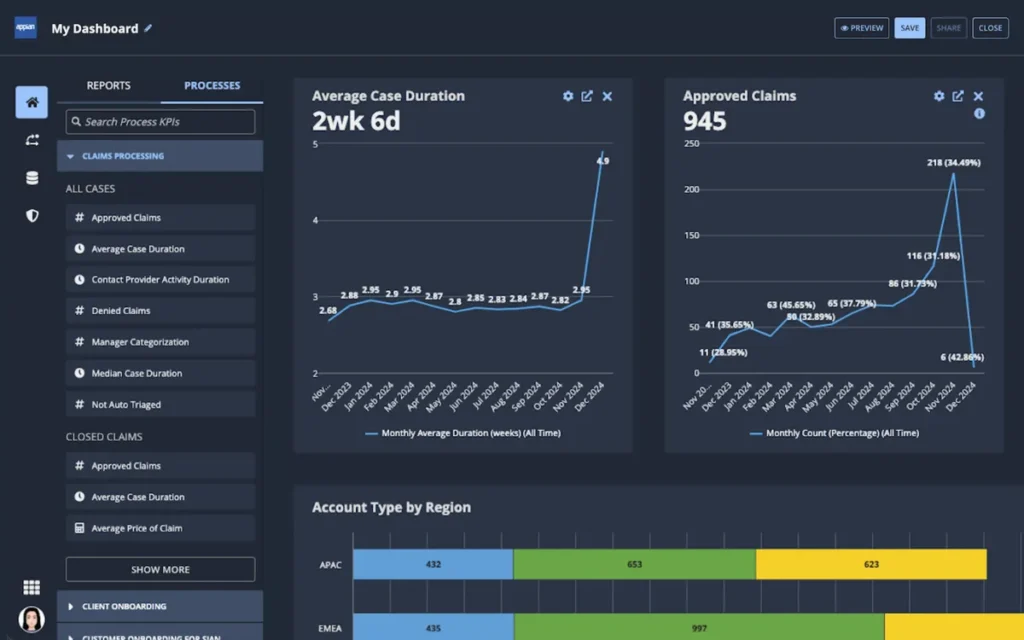This screenshot has height=640, width=1024.
Task: Remove the Average Case Duration chart with X
Action: (x=607, y=96)
